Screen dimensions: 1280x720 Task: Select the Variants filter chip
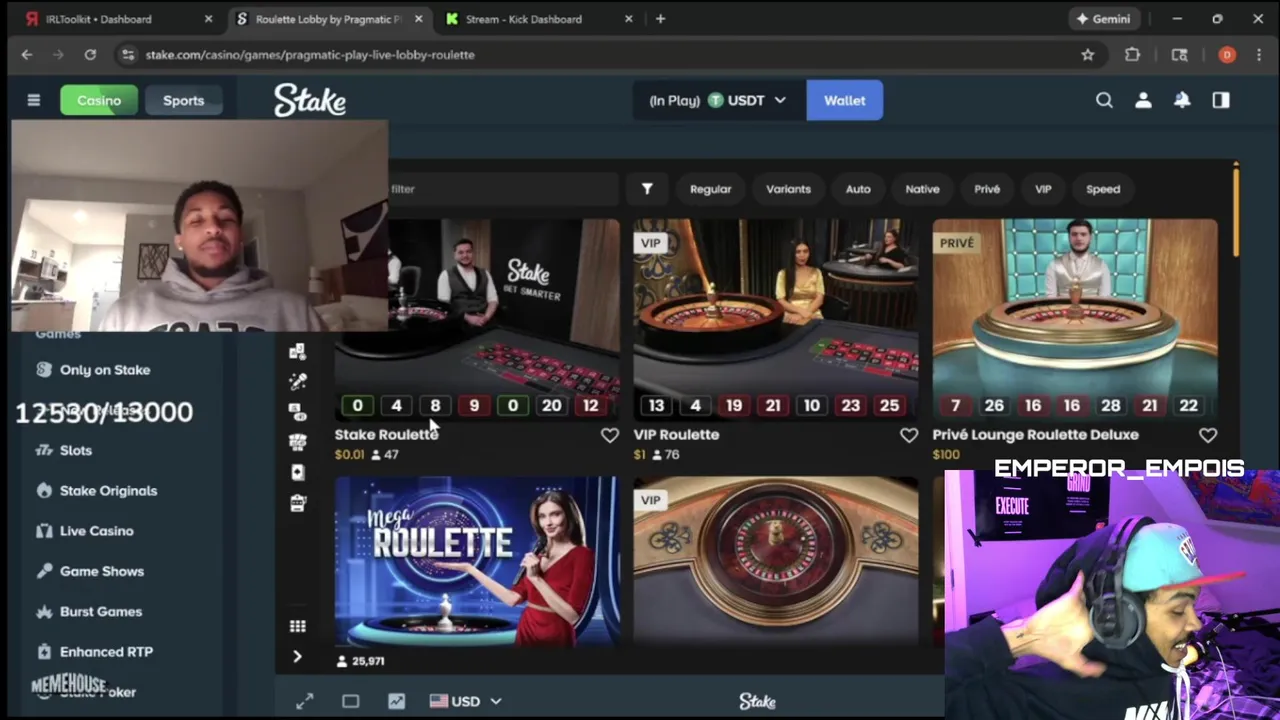(788, 188)
